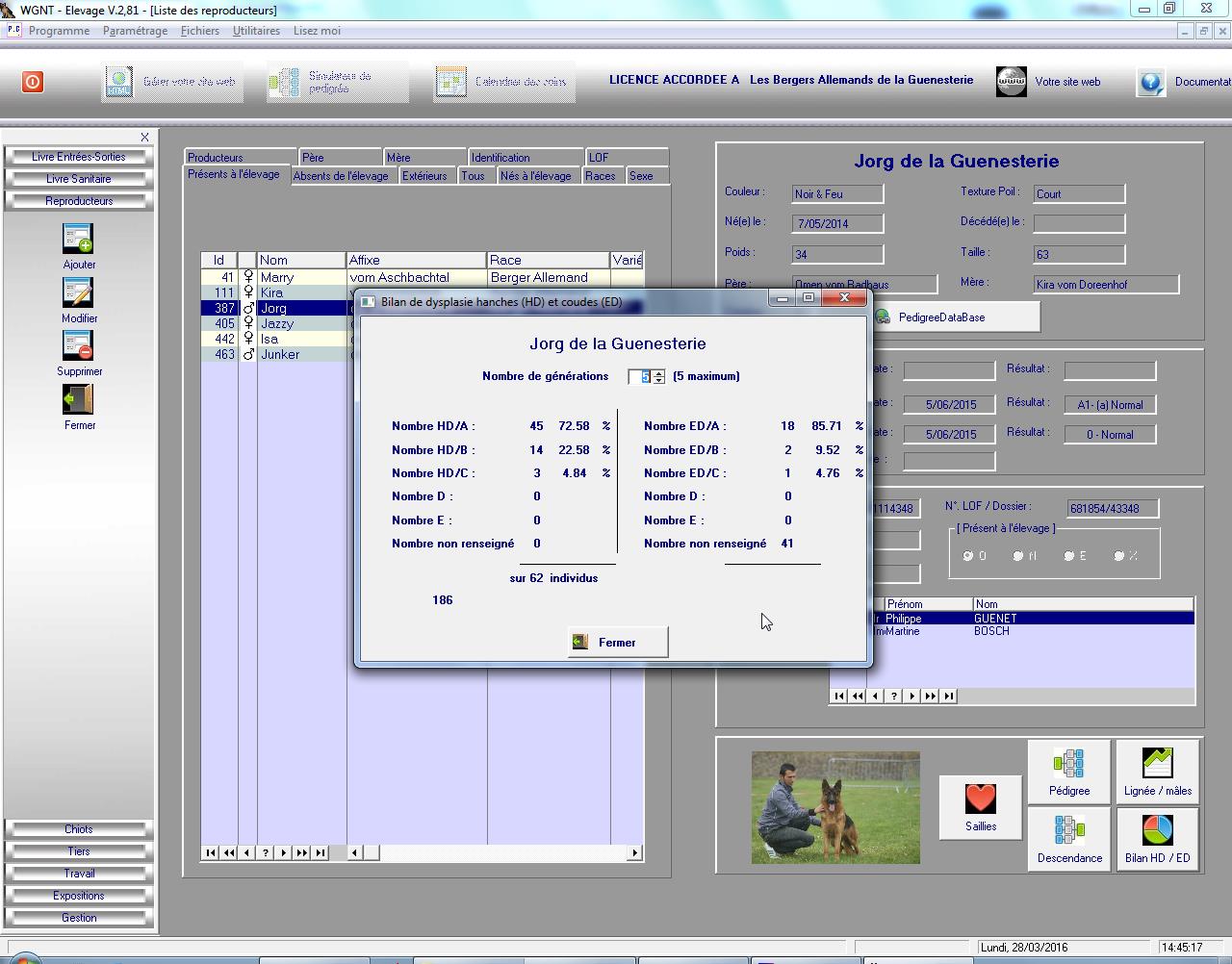Select the 'O' présent à l'élevage radio
Image resolution: width=1232 pixels, height=964 pixels.
[968, 556]
